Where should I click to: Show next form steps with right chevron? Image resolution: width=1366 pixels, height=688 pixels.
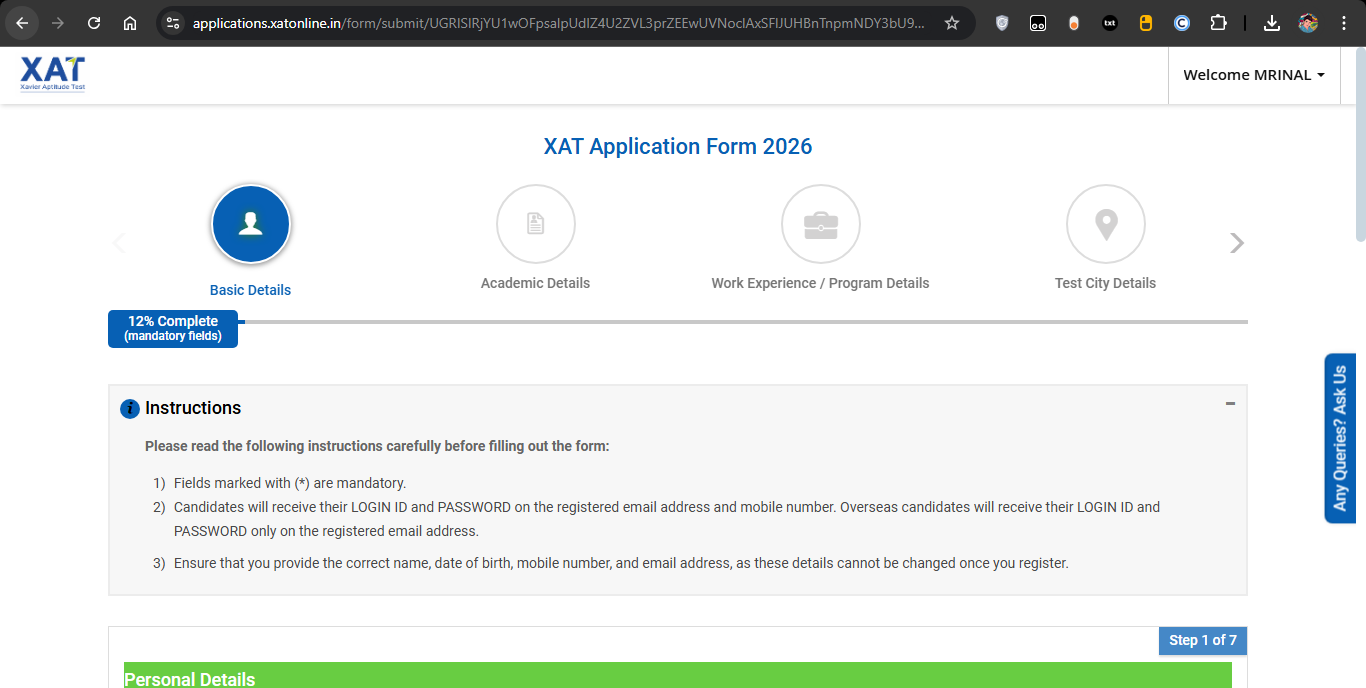click(x=1237, y=243)
